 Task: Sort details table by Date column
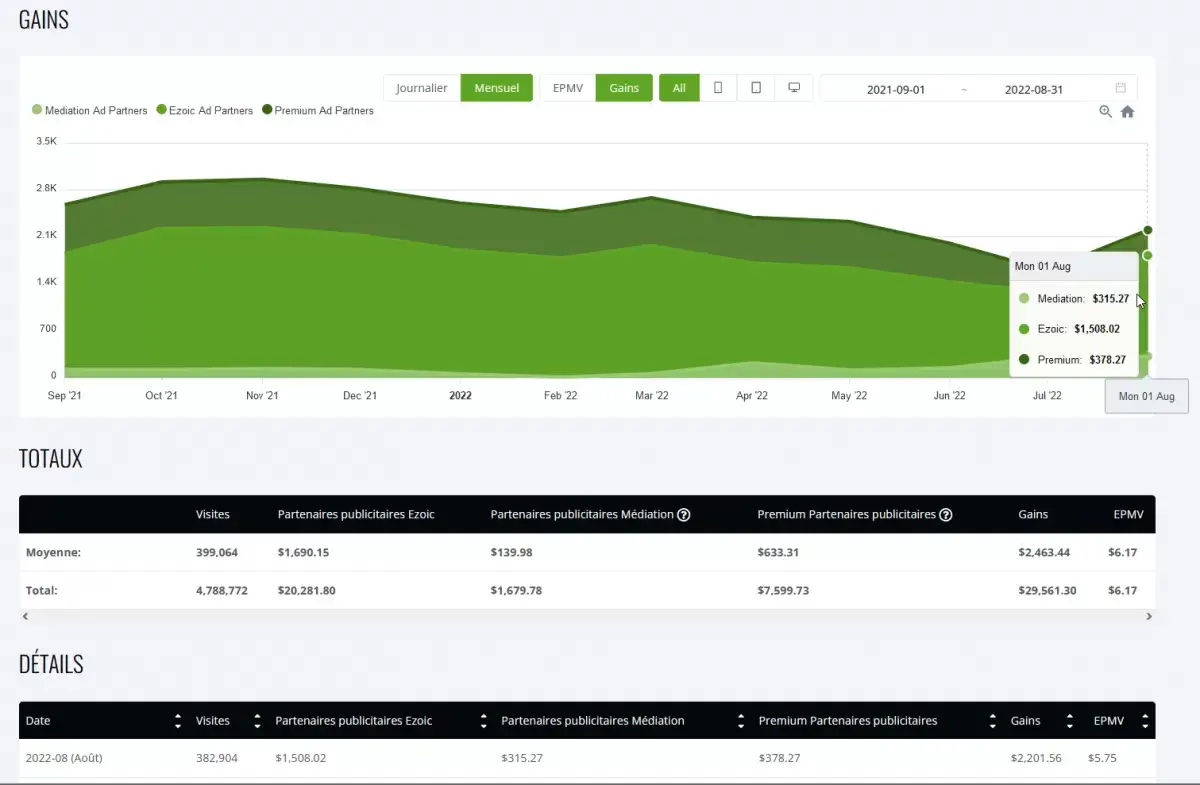click(178, 721)
